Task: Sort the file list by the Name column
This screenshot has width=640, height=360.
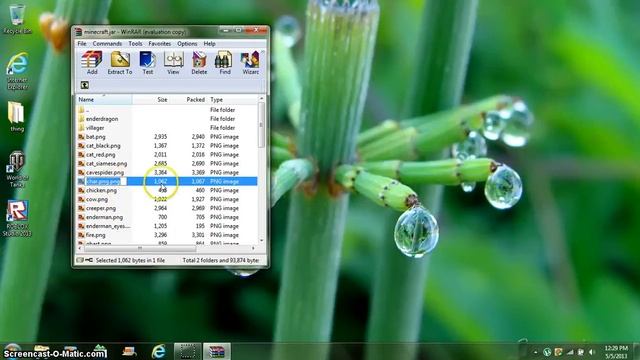Action: point(104,100)
